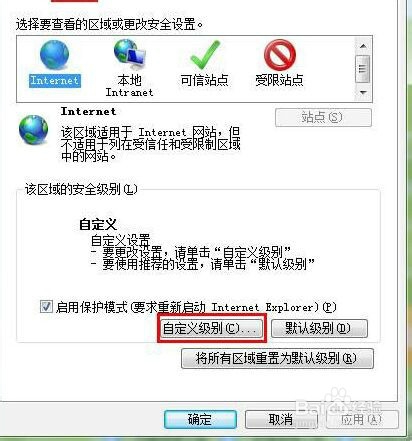This screenshot has width=412, height=441.
Task: Select the Internet zone globe icon
Action: pyautogui.click(x=54, y=56)
